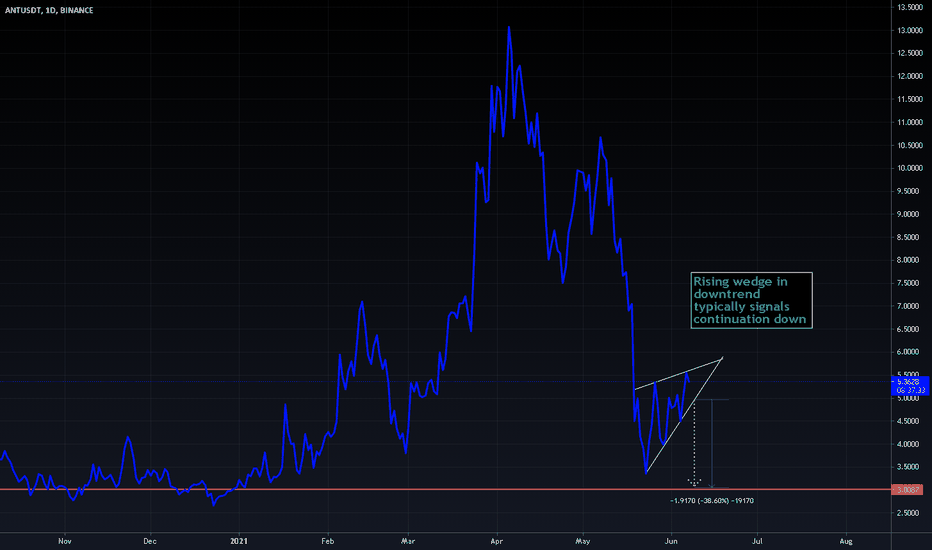The image size is (932, 550).
Task: Select the red horizontal support line
Action: pyautogui.click(x=446, y=489)
